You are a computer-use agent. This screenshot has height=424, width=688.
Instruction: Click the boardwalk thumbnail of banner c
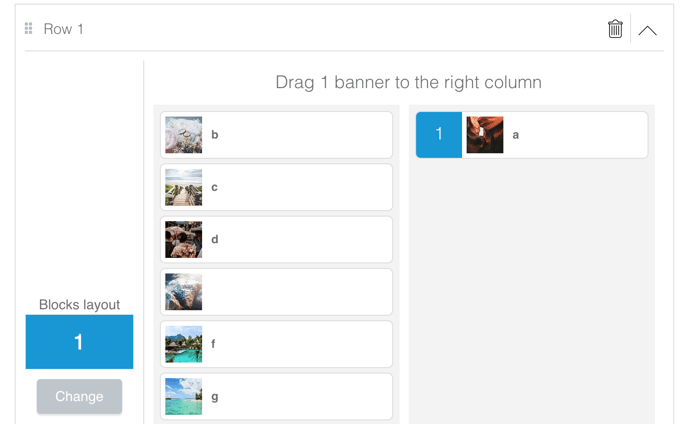[x=184, y=187]
